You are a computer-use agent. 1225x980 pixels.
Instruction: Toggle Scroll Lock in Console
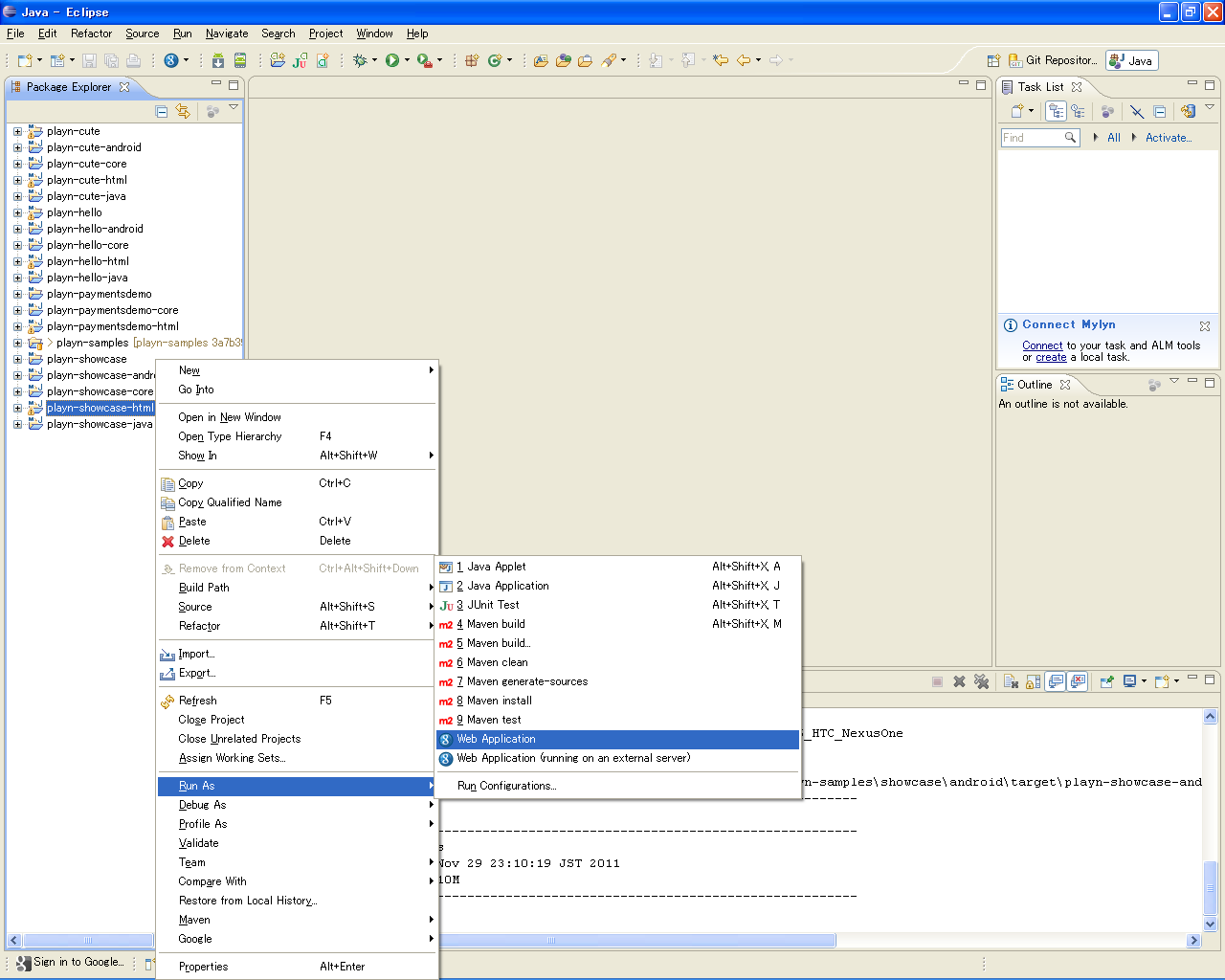(x=1033, y=681)
